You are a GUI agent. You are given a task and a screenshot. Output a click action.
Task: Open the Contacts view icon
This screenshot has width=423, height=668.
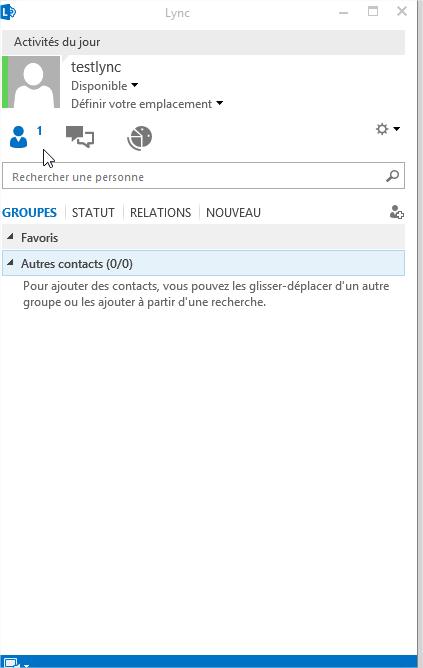click(x=18, y=137)
